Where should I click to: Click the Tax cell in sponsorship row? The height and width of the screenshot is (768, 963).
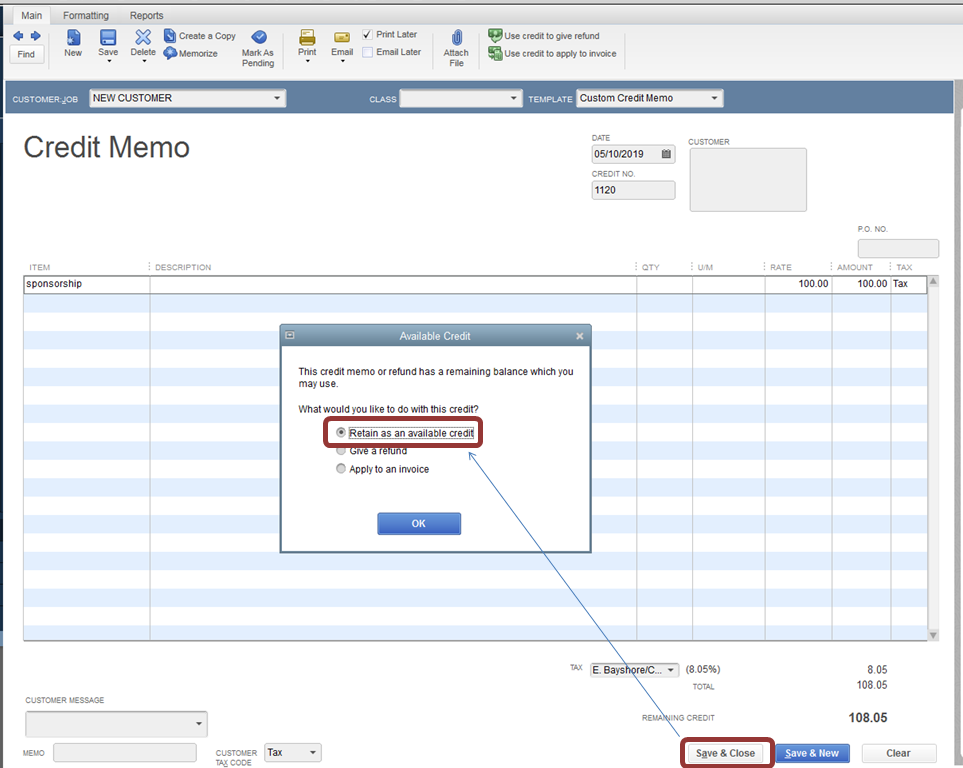pos(908,284)
